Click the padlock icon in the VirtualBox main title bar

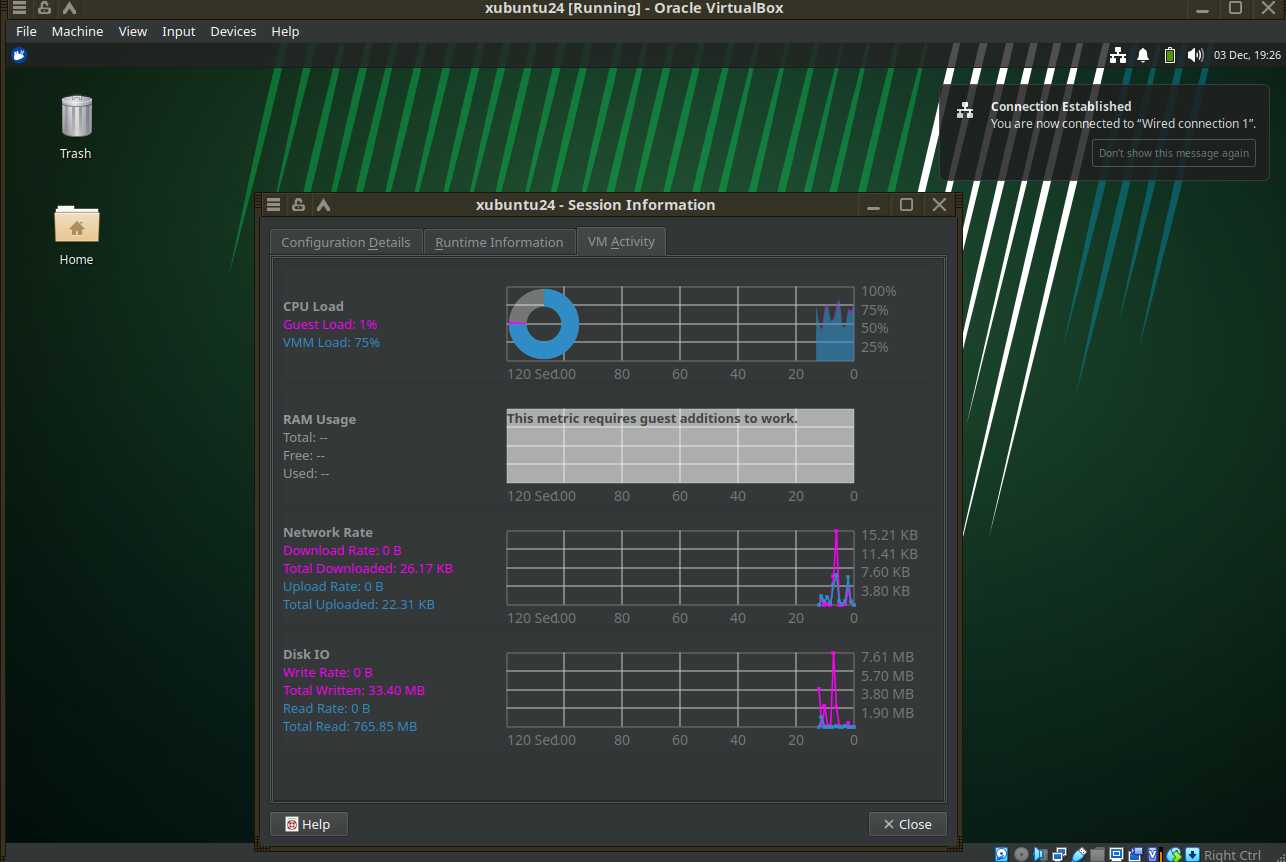(x=44, y=8)
